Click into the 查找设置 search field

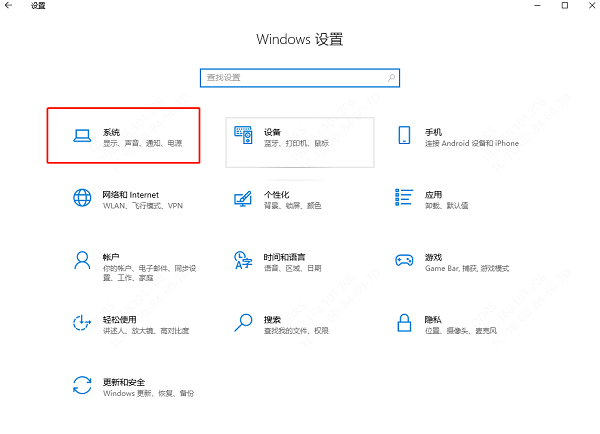click(x=290, y=77)
